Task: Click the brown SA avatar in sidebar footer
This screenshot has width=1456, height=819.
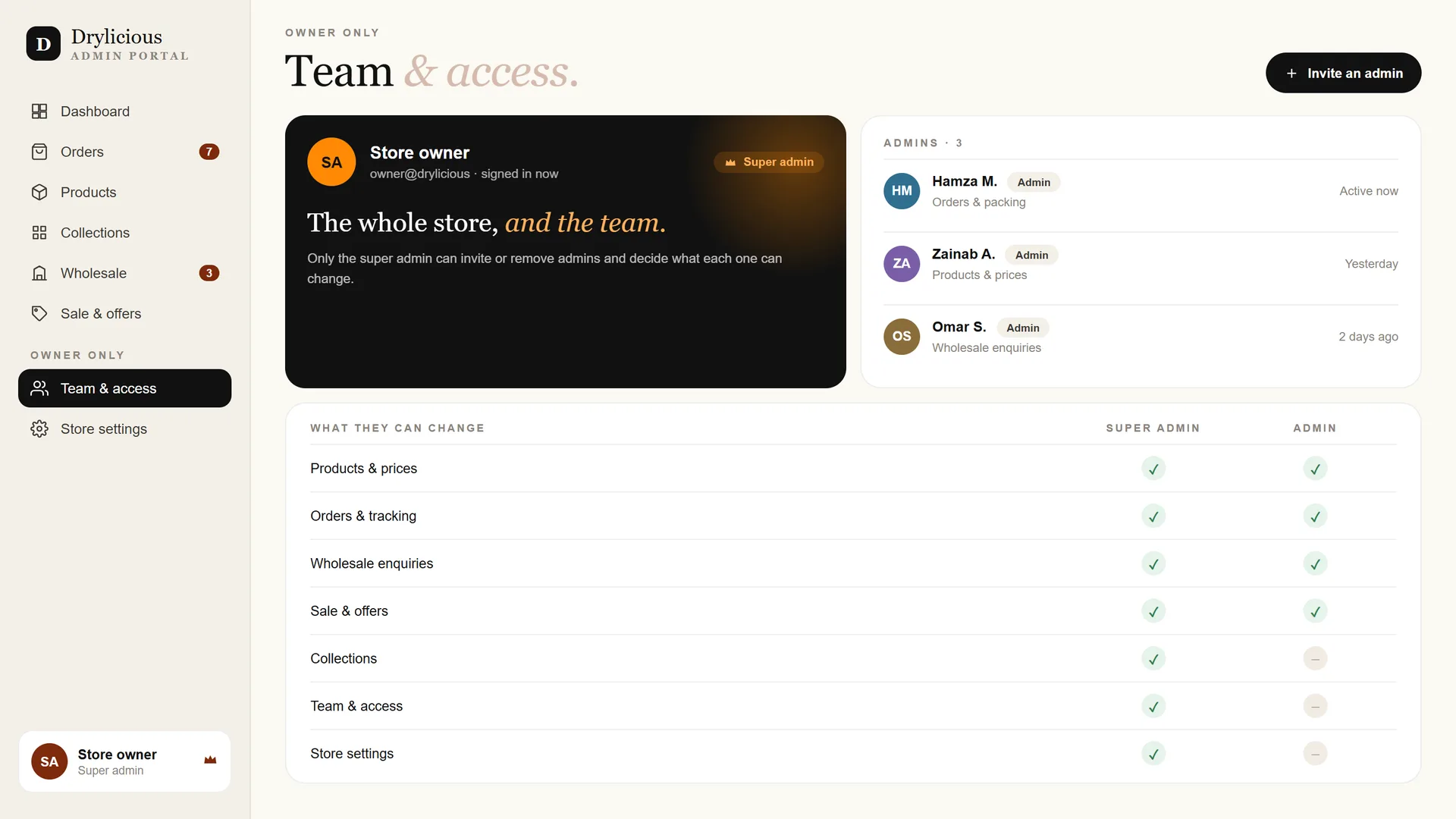Action: (49, 761)
